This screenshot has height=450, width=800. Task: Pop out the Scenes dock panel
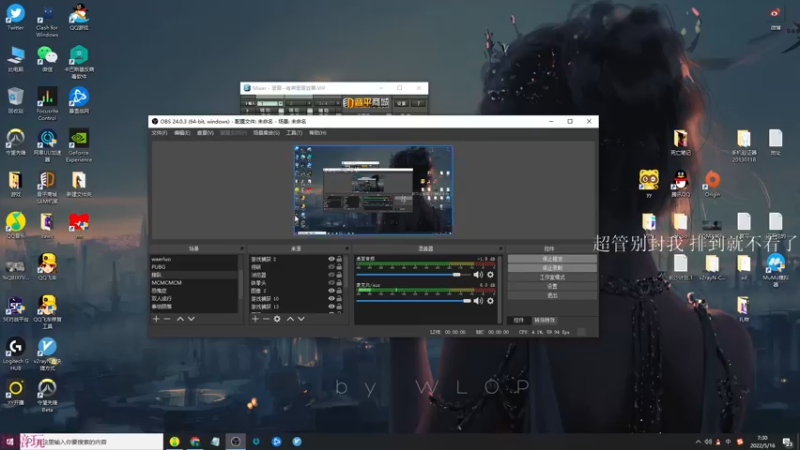tap(241, 248)
